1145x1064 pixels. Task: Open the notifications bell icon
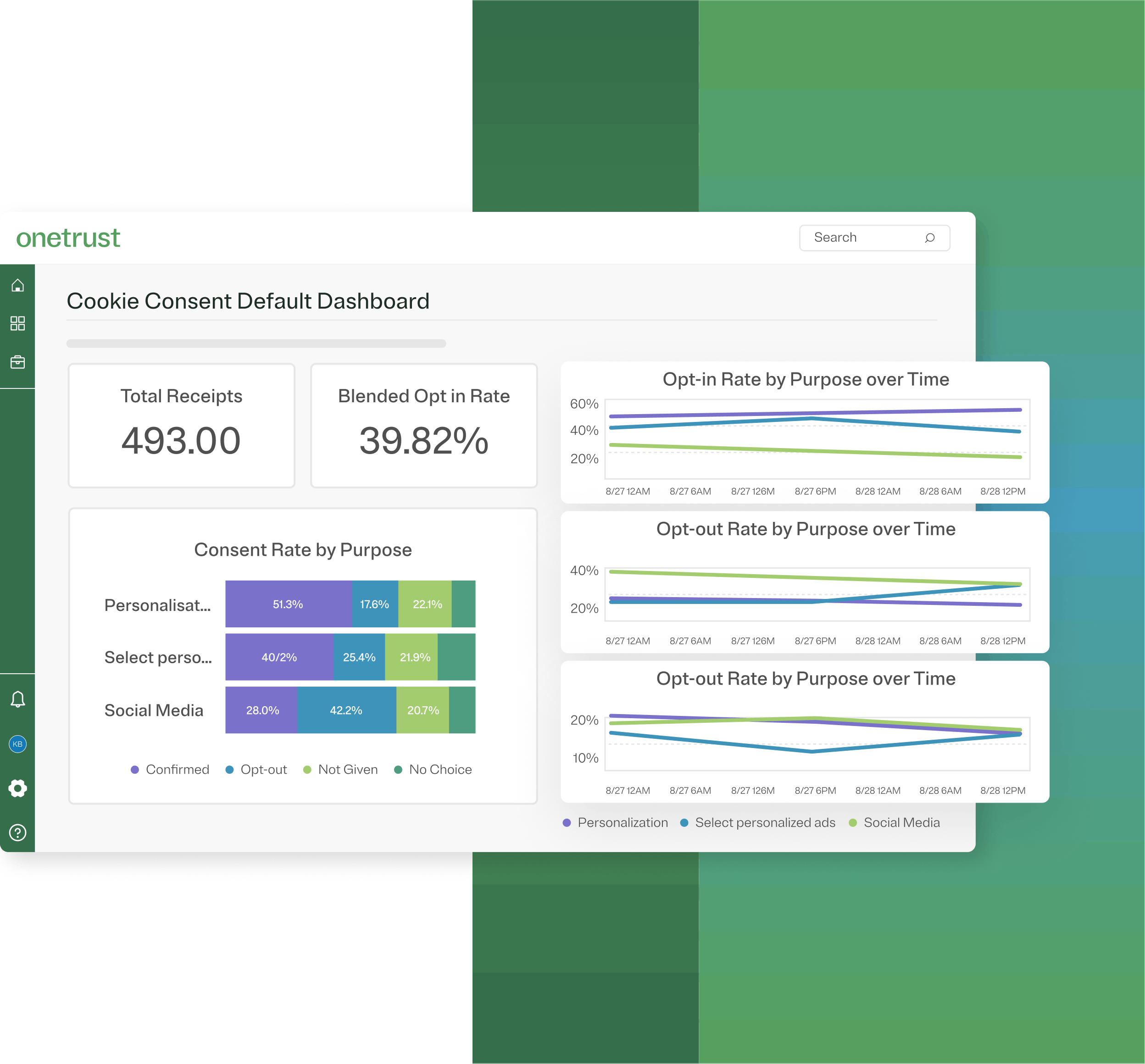click(18, 699)
